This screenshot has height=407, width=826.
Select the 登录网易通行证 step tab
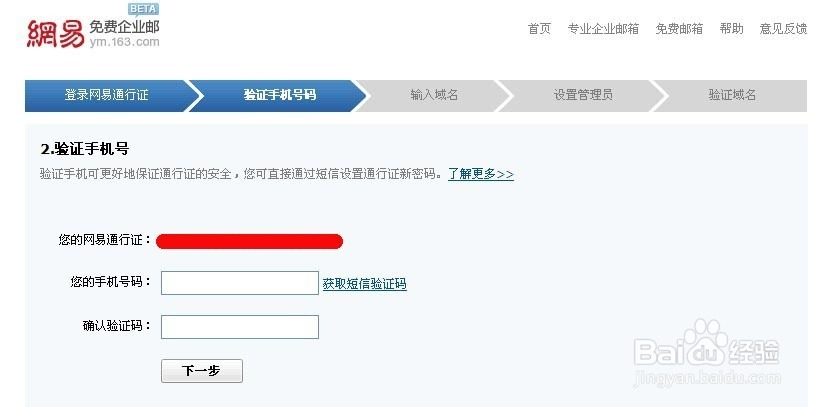[x=107, y=95]
